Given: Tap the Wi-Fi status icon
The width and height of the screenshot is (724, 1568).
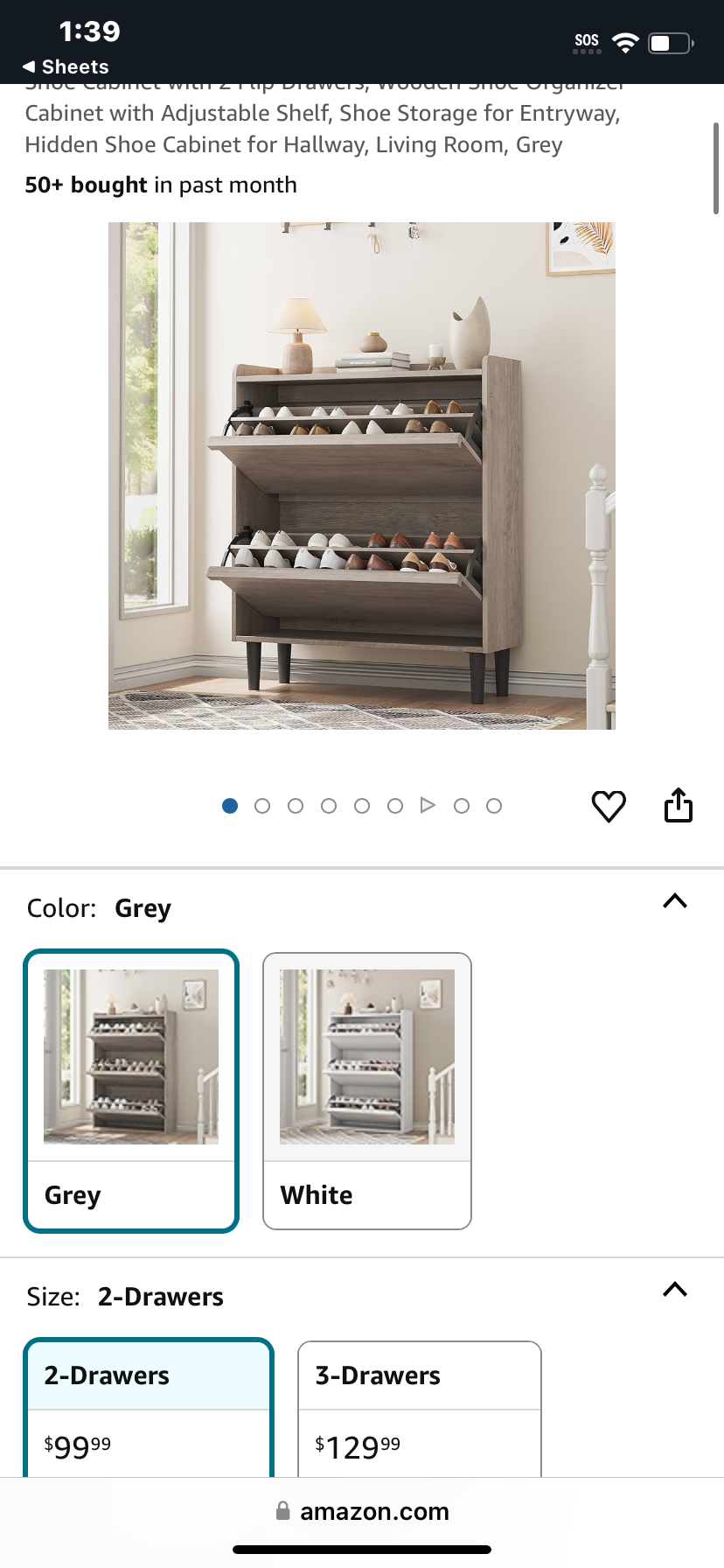Looking at the screenshot, I should click(625, 42).
